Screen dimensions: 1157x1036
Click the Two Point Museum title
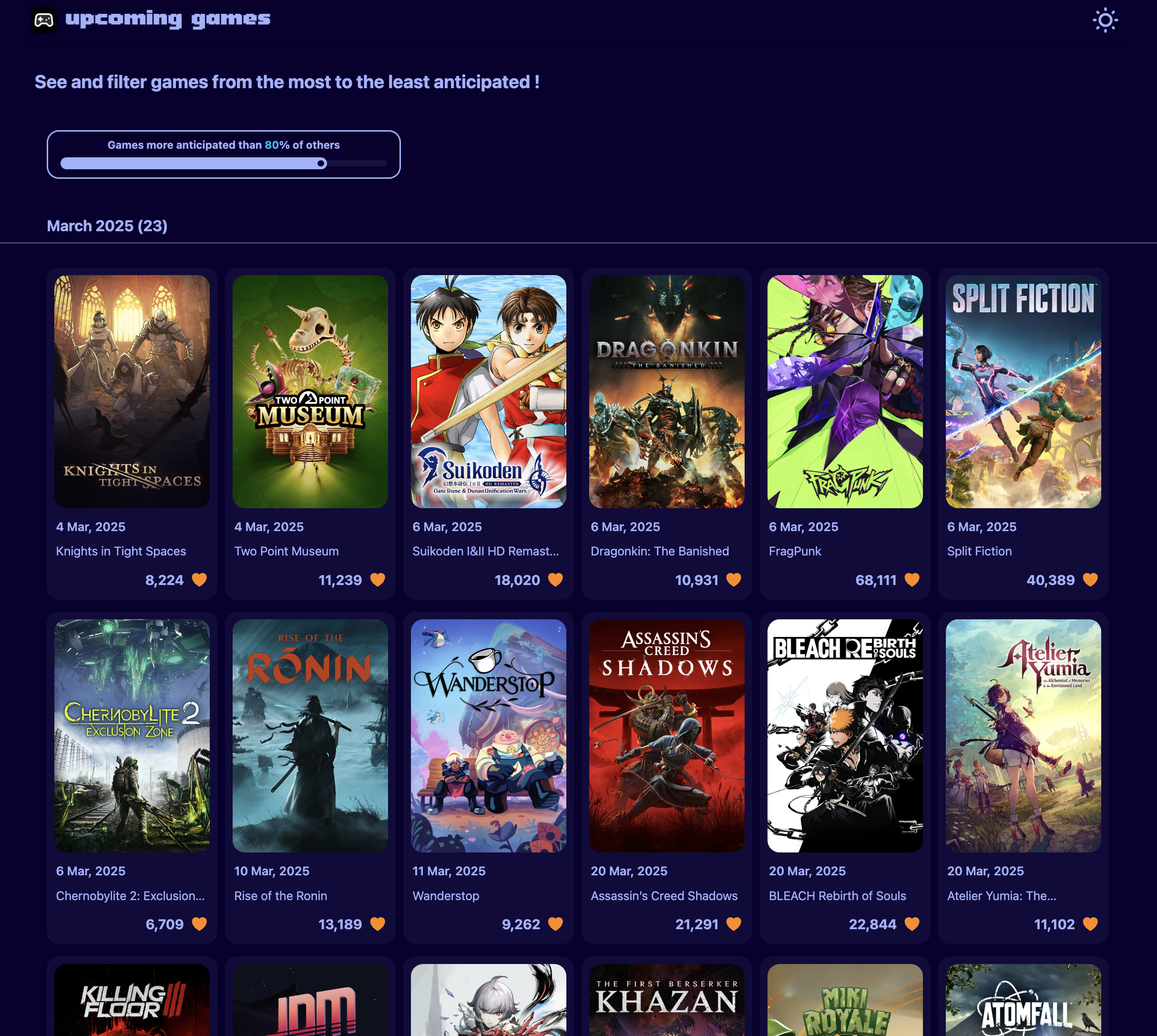click(286, 551)
